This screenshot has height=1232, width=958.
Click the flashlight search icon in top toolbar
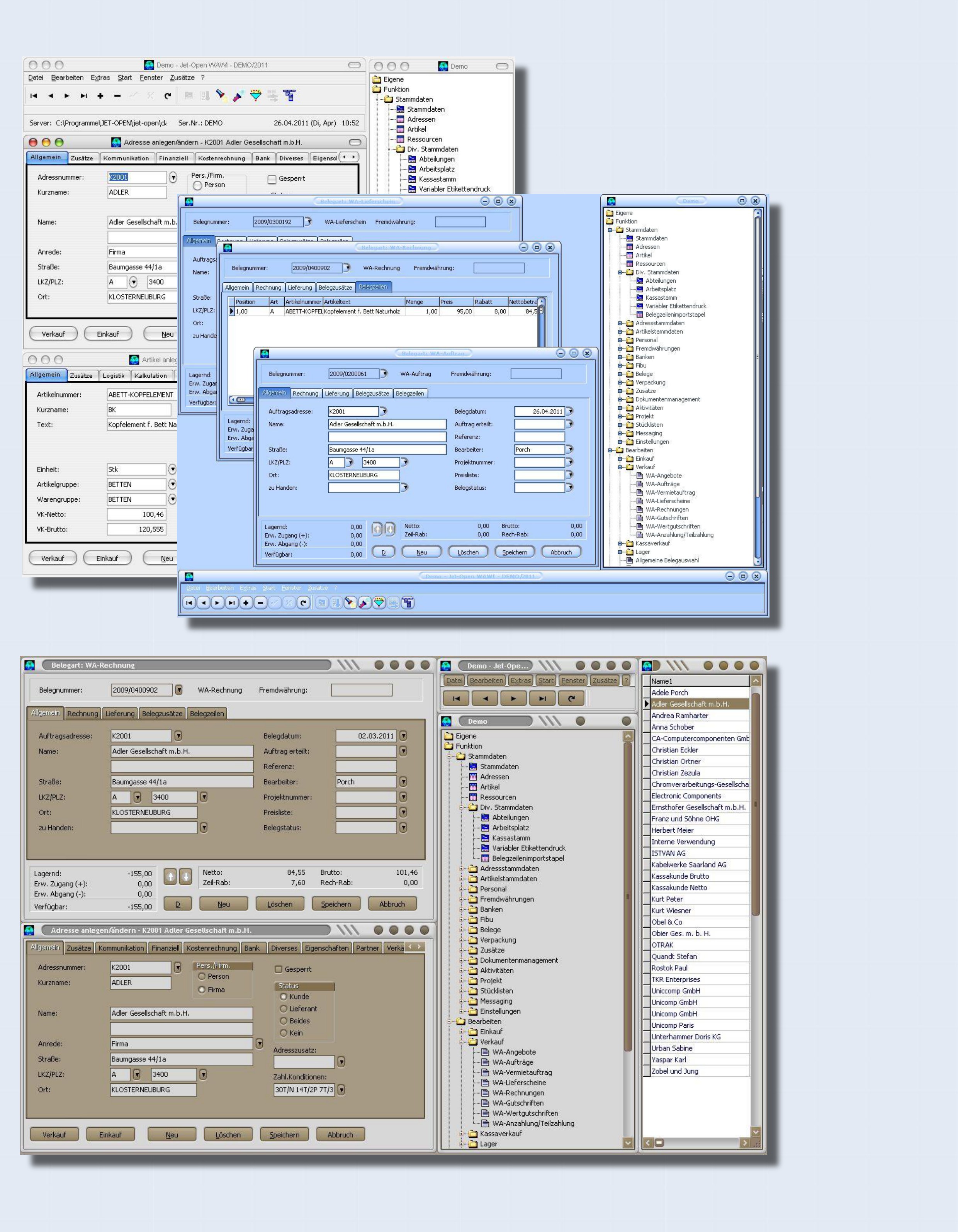pos(222,96)
